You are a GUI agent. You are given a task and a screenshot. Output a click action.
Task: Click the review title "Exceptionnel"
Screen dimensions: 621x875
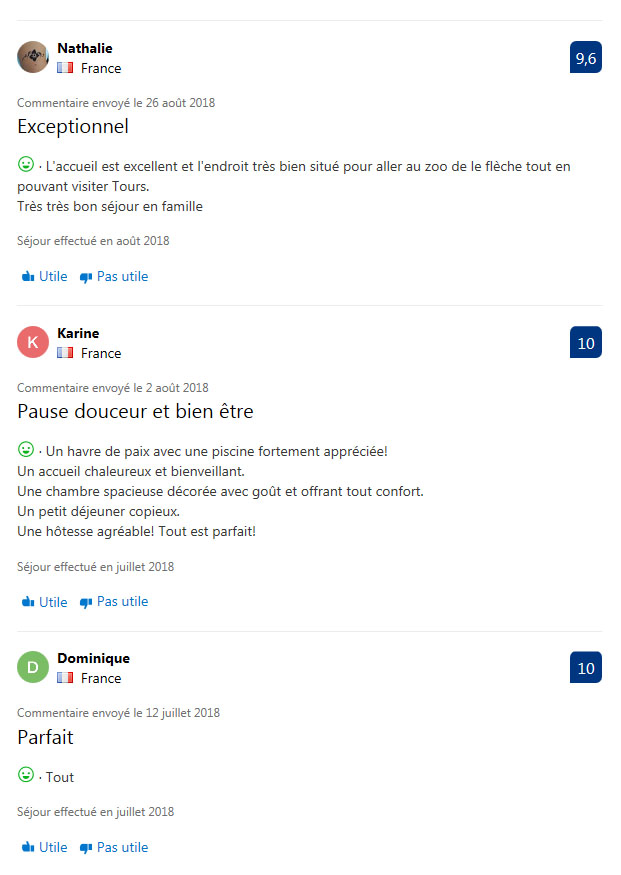coord(73,127)
